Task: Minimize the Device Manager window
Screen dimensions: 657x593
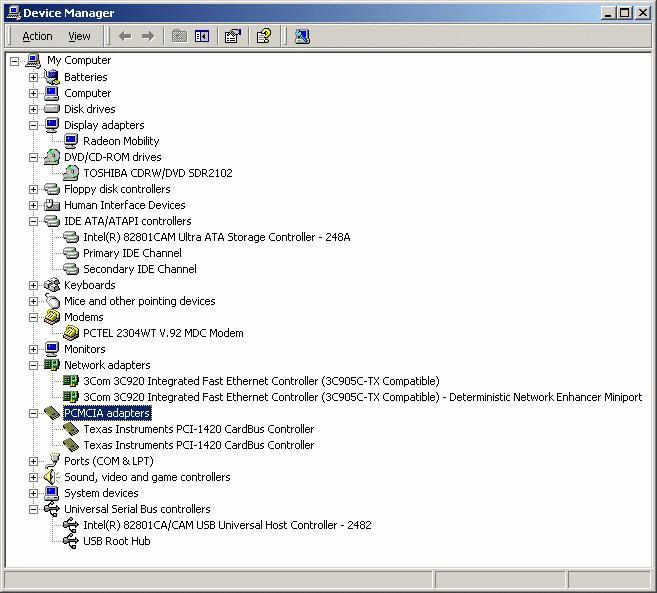Action: [x=608, y=13]
